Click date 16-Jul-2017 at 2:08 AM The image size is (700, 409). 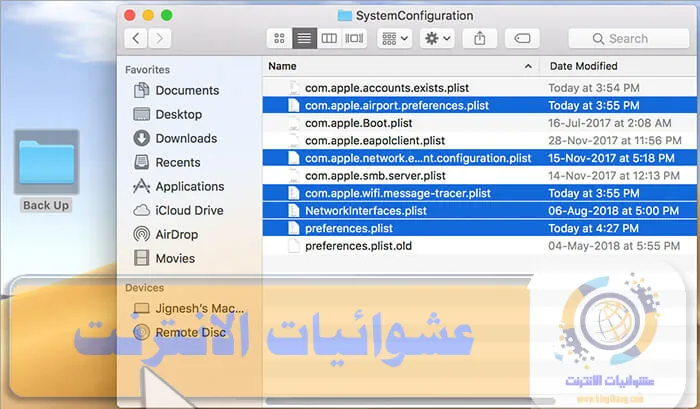(x=609, y=123)
